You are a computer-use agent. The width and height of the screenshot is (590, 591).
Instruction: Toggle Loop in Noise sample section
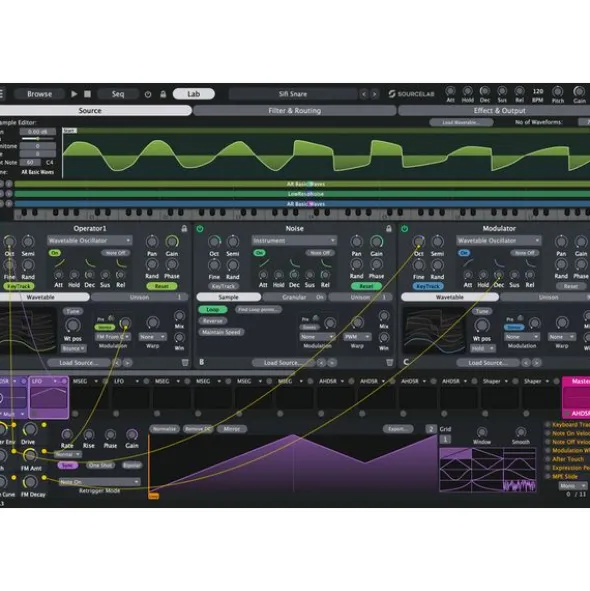[213, 309]
